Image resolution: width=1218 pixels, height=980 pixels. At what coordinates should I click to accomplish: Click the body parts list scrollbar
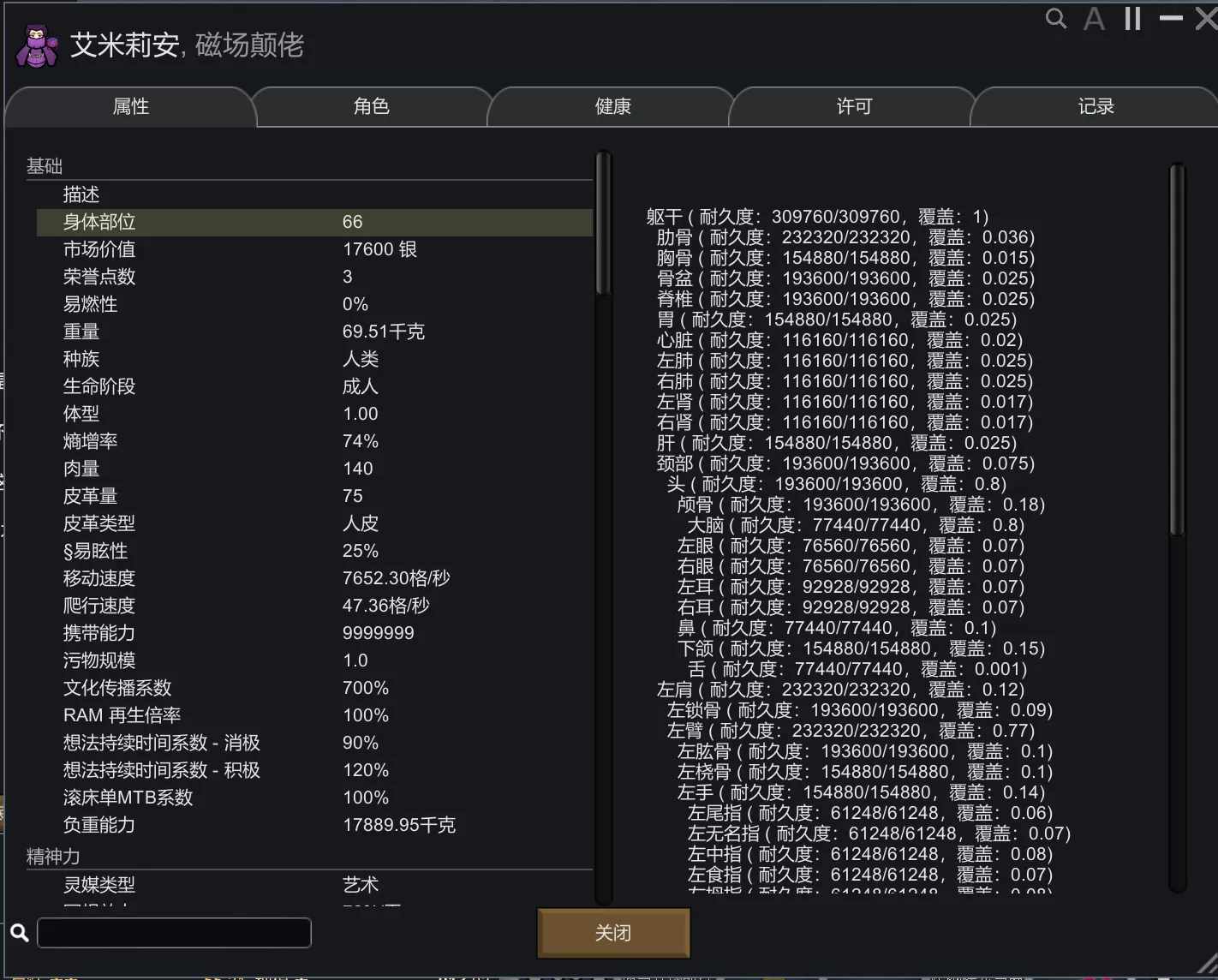(1177, 351)
